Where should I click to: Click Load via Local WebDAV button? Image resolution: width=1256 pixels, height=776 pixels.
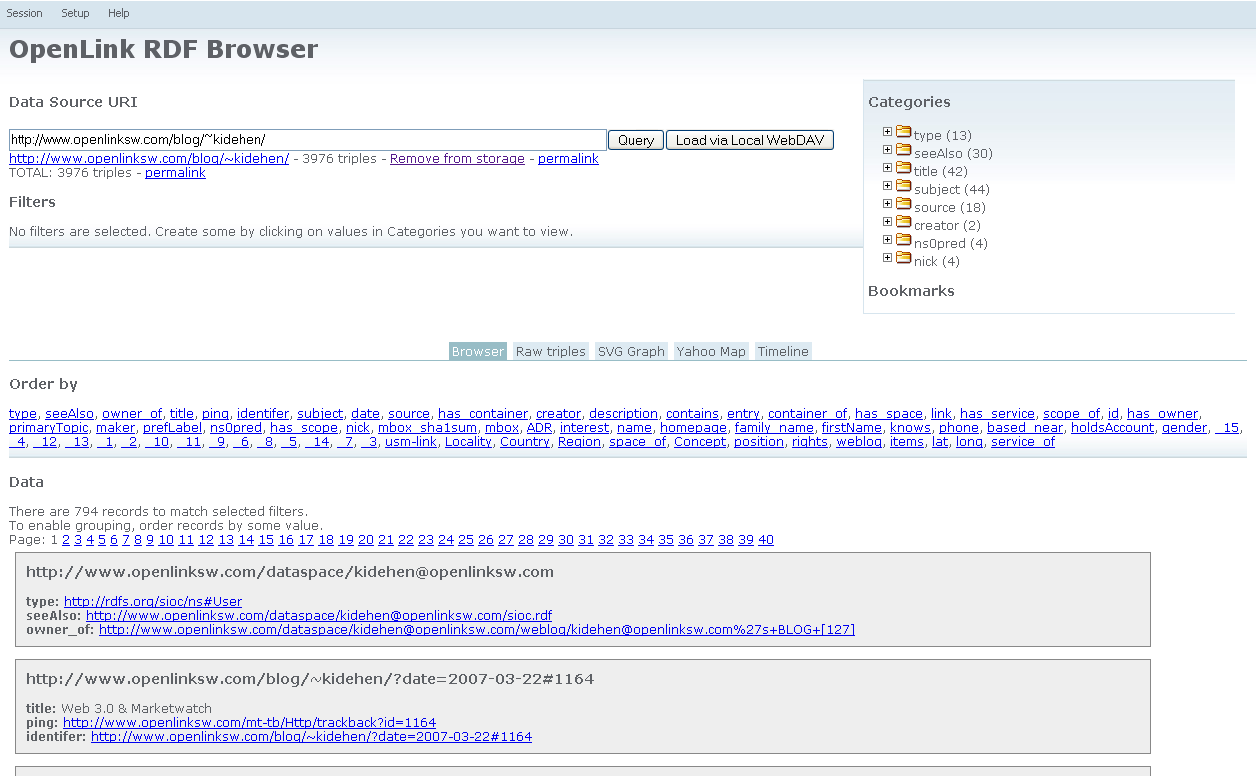click(750, 140)
